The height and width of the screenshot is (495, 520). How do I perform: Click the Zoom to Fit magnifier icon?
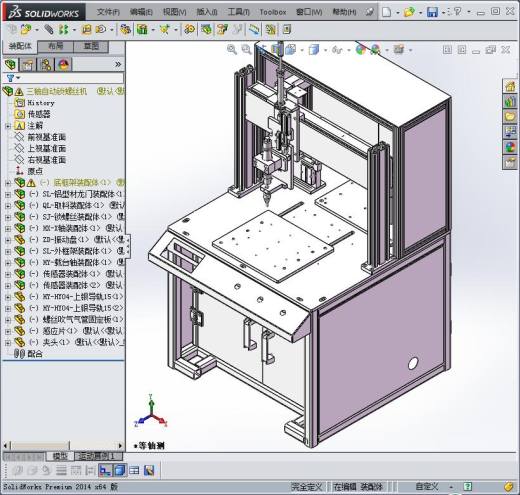(x=232, y=50)
